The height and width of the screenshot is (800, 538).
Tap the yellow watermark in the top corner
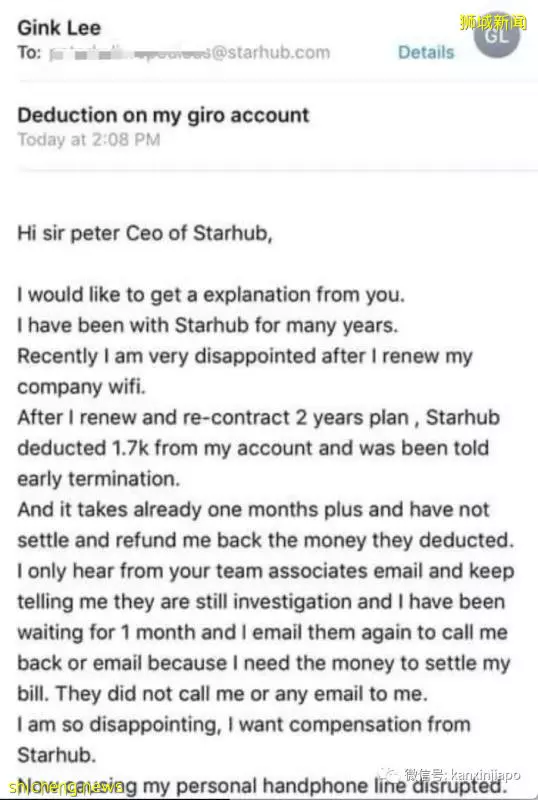click(x=493, y=22)
